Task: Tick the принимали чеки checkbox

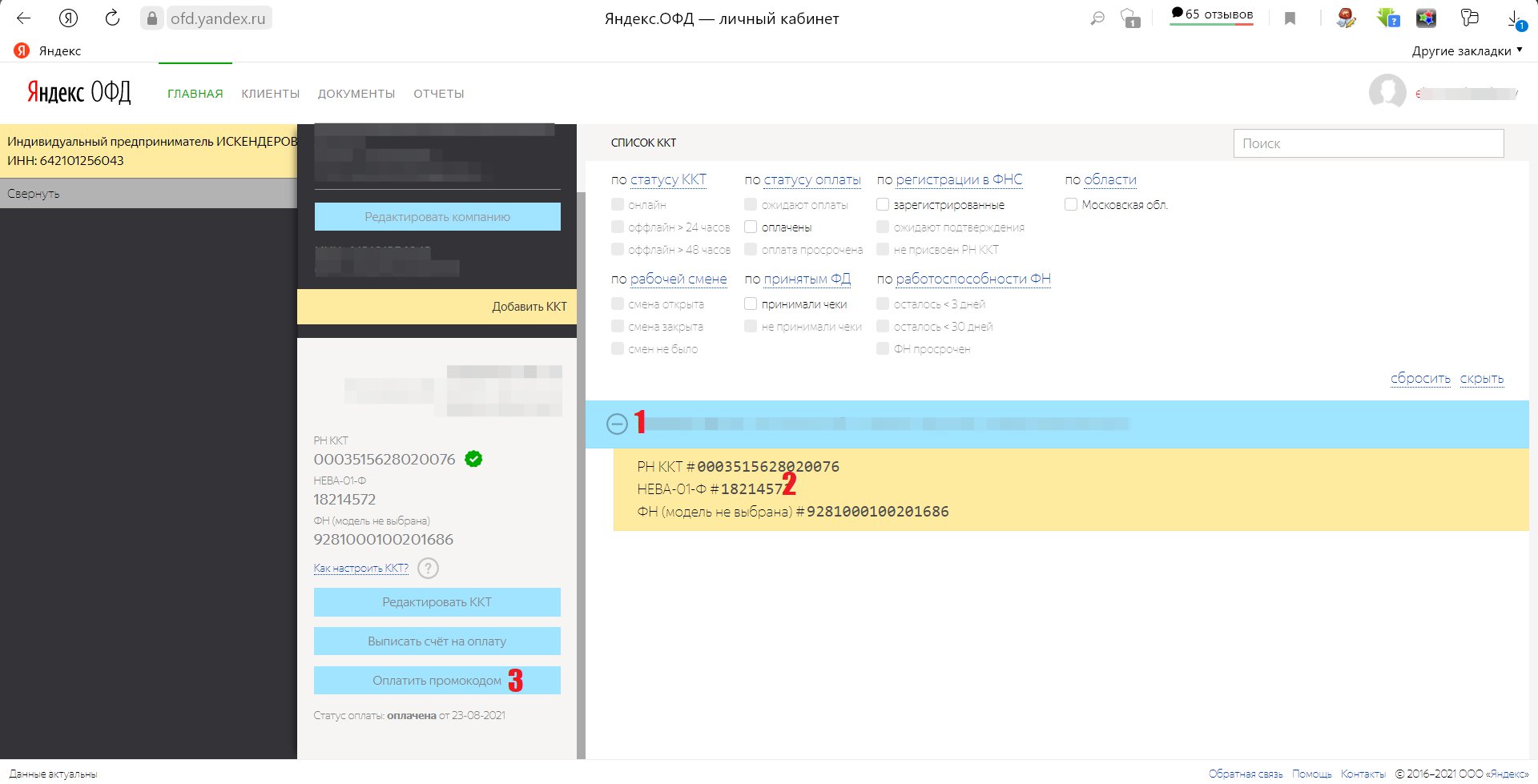Action: [x=751, y=304]
